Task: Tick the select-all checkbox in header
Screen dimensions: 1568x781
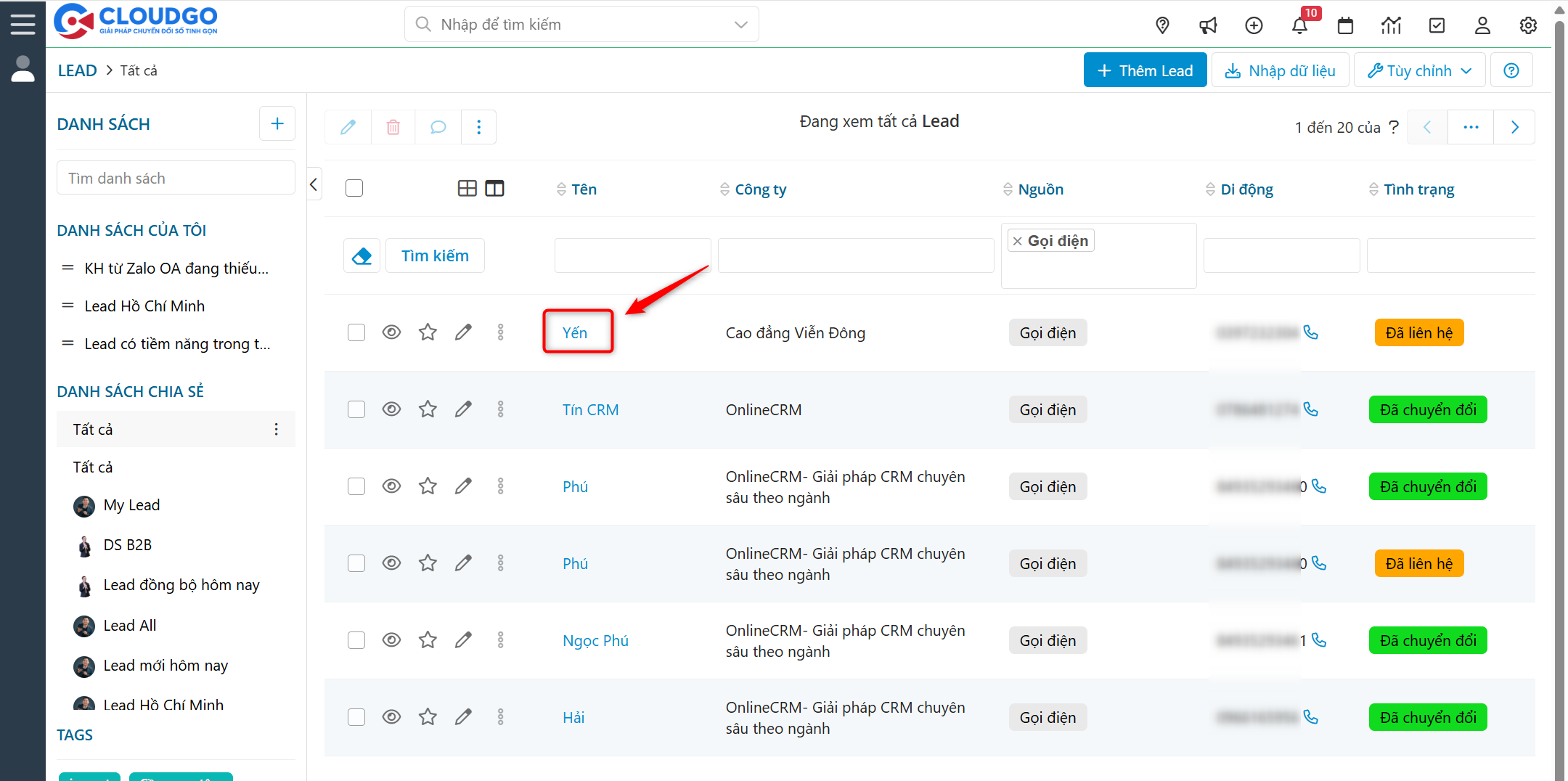Action: click(354, 188)
